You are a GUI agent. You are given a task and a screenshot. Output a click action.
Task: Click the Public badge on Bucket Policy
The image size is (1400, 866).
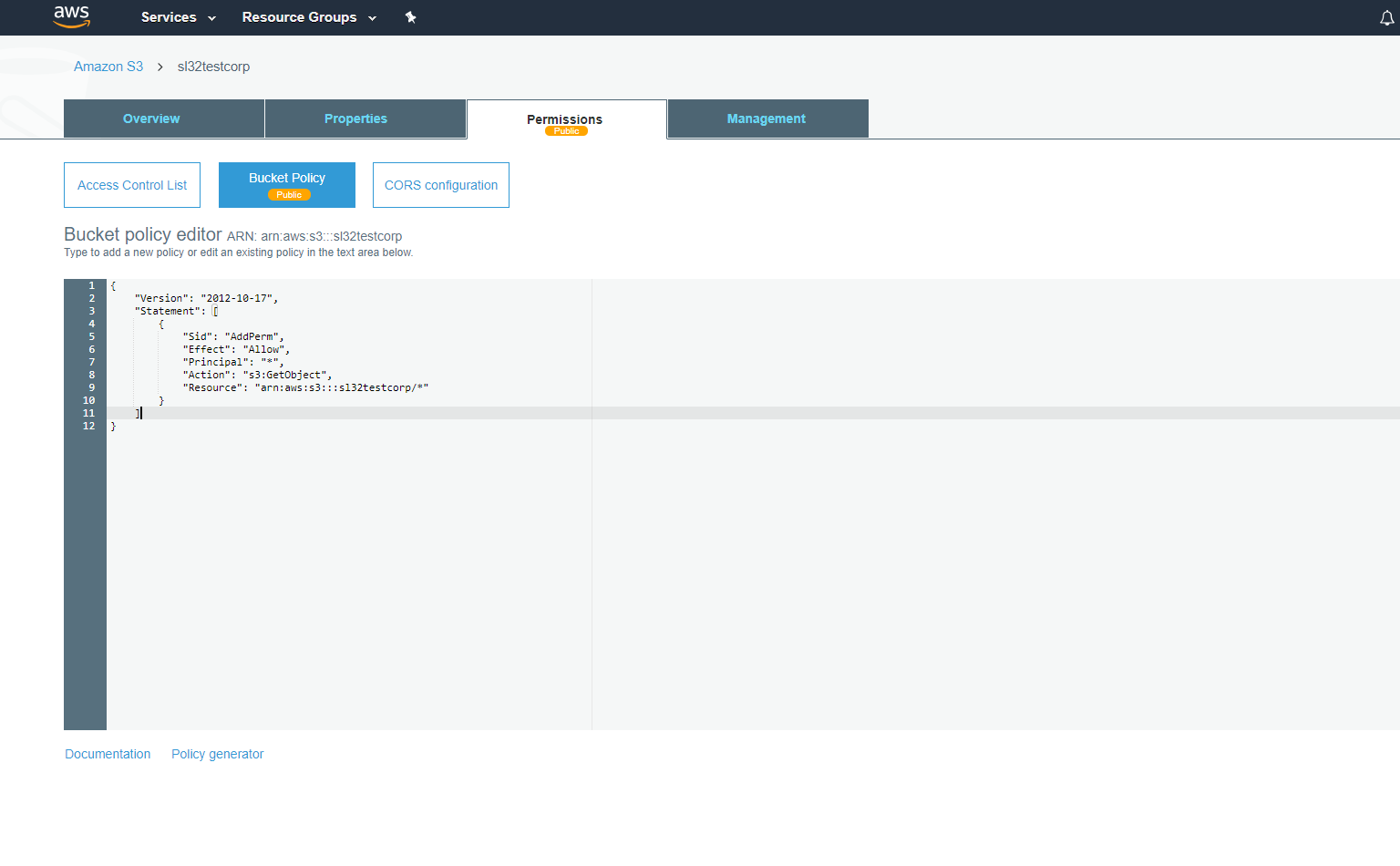[x=289, y=195]
